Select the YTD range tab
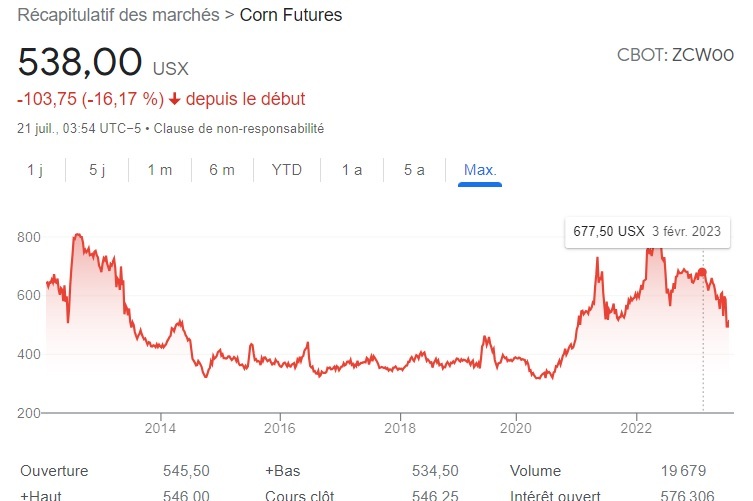753x501 pixels. point(286,170)
